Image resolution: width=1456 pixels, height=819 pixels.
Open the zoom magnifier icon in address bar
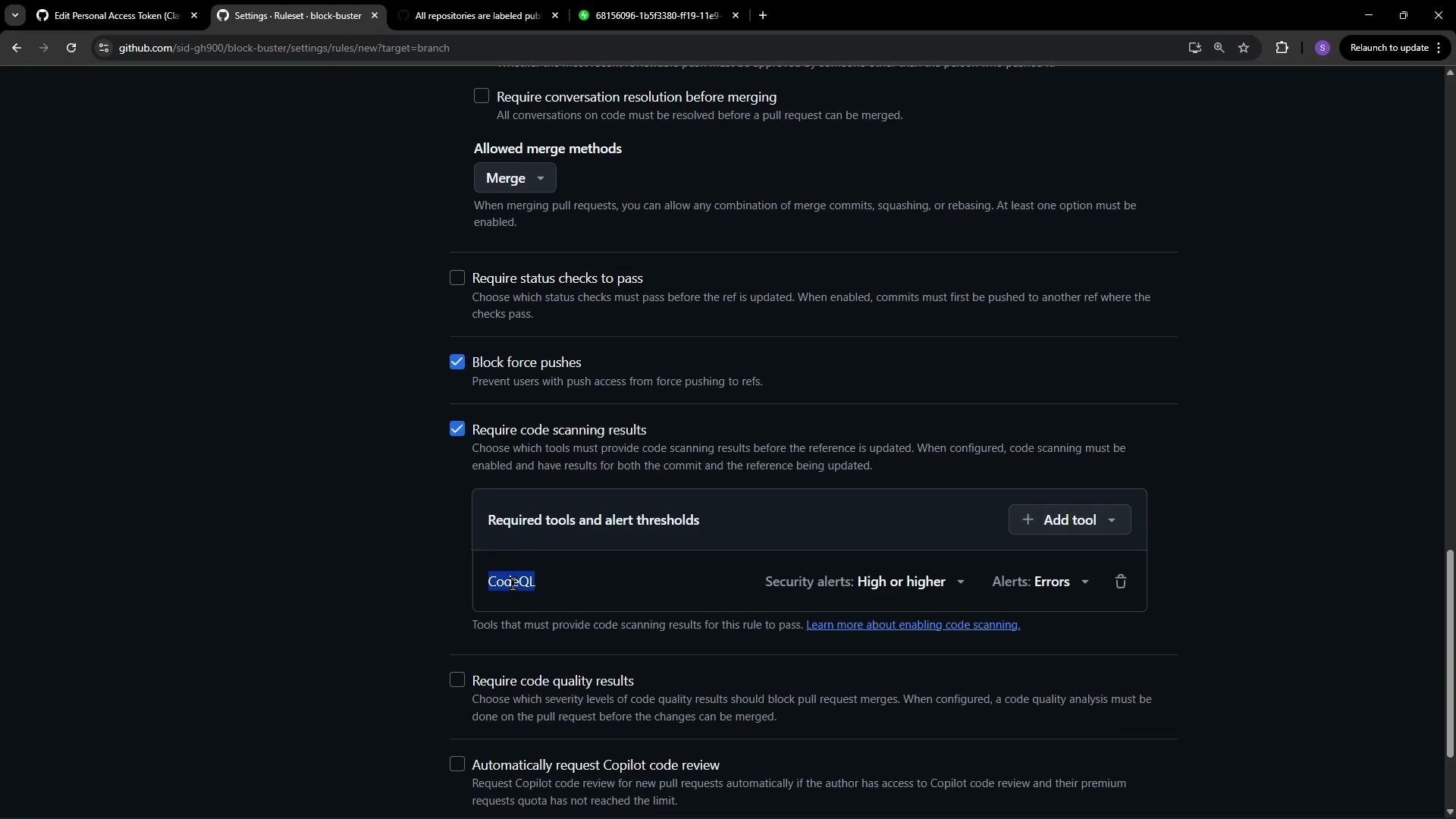point(1219,48)
